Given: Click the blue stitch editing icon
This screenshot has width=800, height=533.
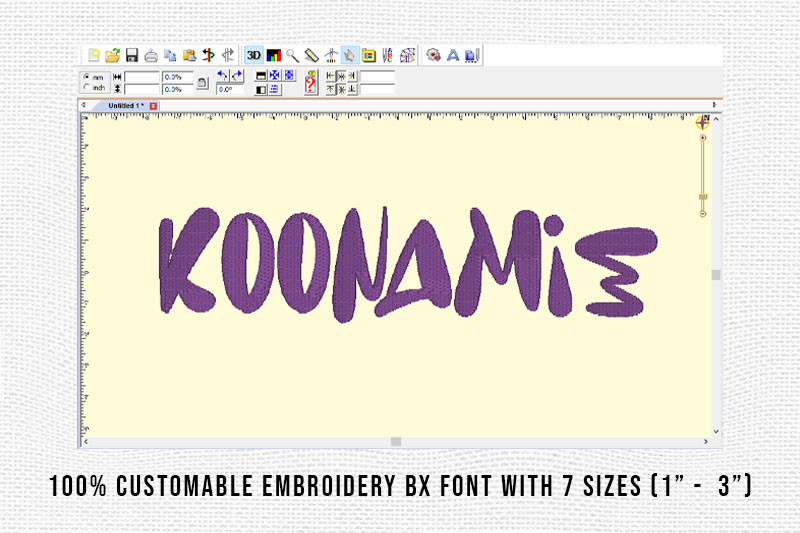Looking at the screenshot, I should 472,56.
